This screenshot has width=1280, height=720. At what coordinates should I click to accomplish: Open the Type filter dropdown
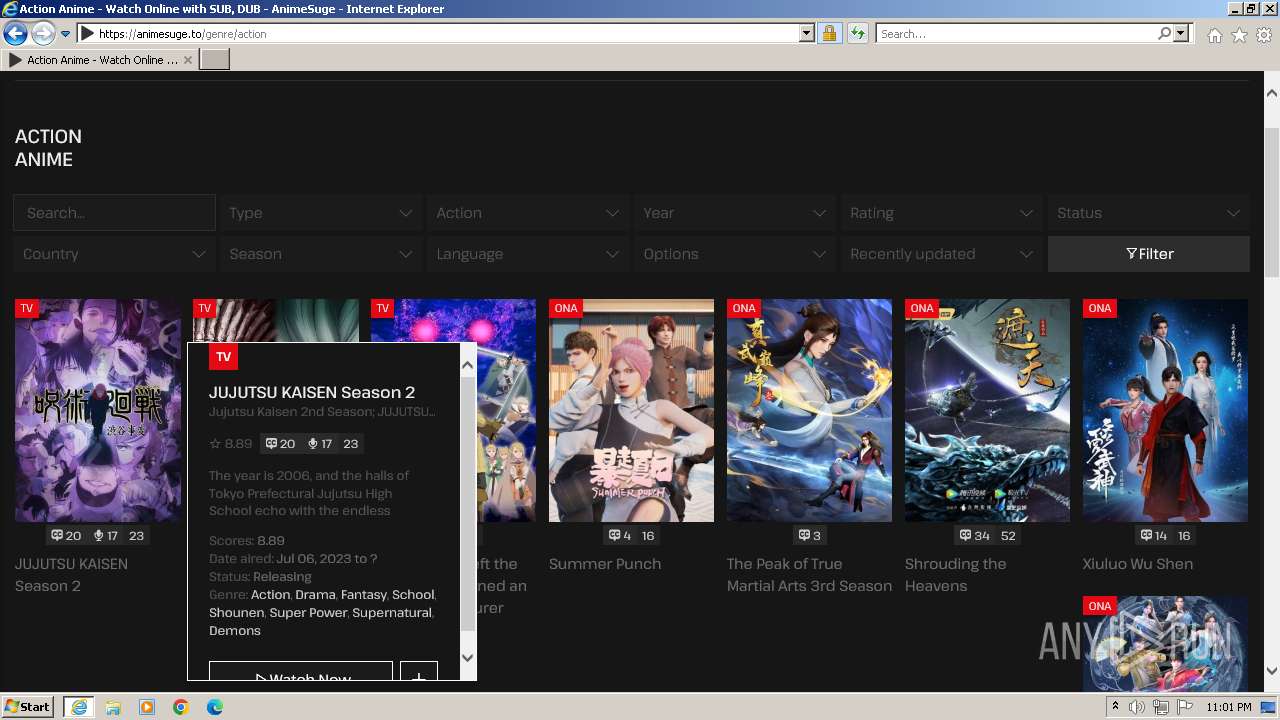coord(320,213)
